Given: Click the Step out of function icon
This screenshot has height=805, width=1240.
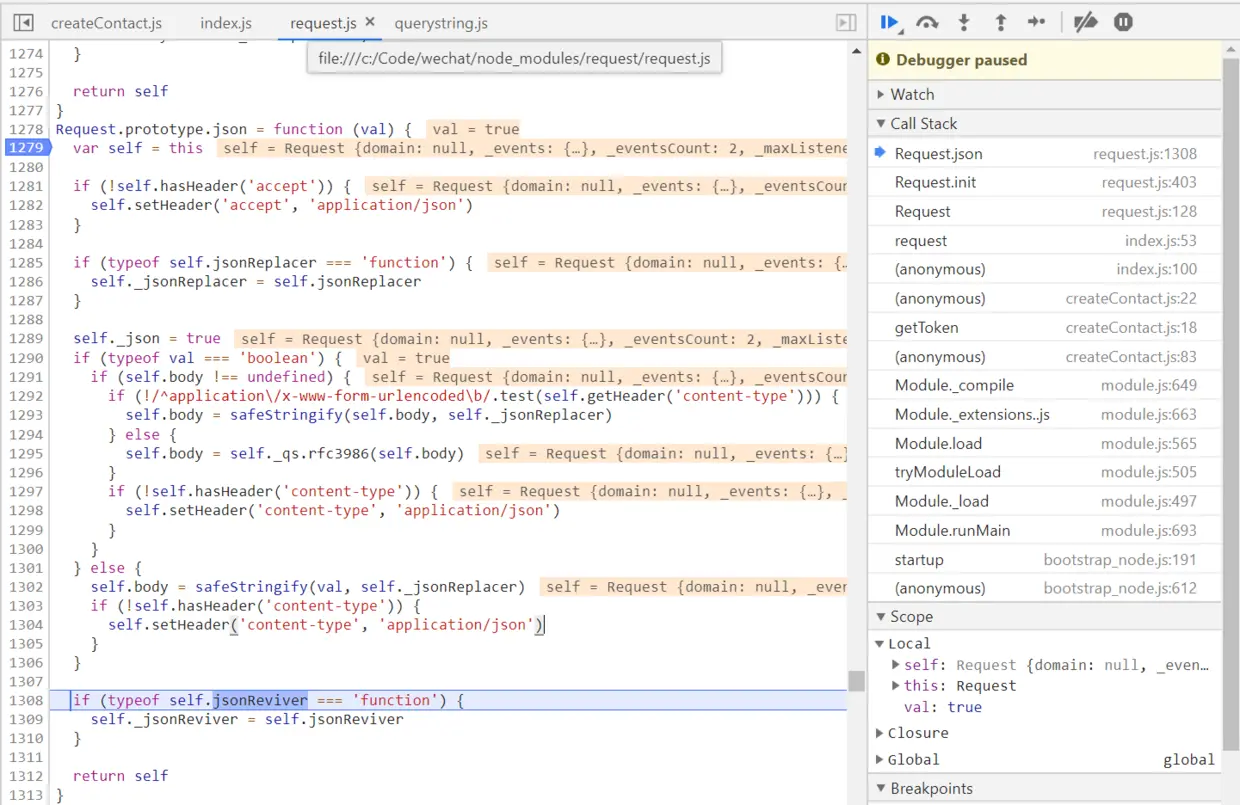Looking at the screenshot, I should (1000, 22).
